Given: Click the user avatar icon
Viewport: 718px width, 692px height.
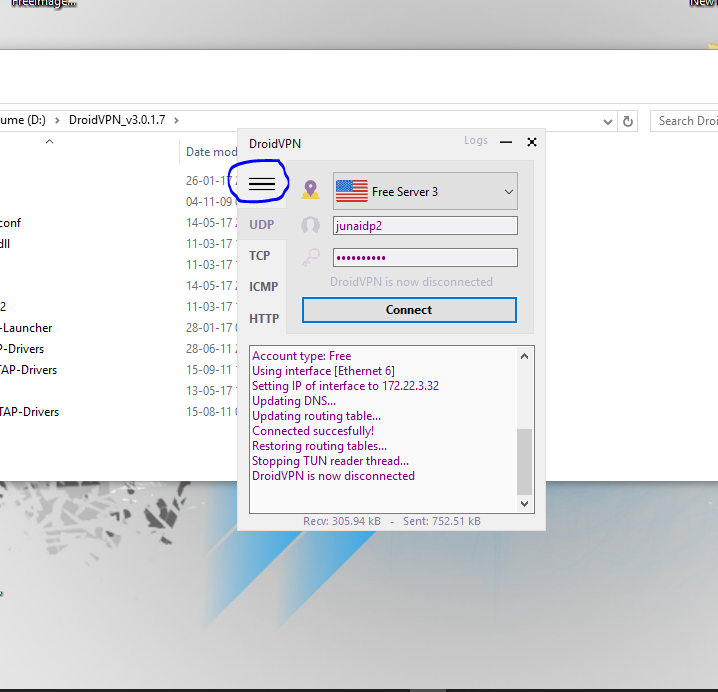Looking at the screenshot, I should tap(311, 226).
